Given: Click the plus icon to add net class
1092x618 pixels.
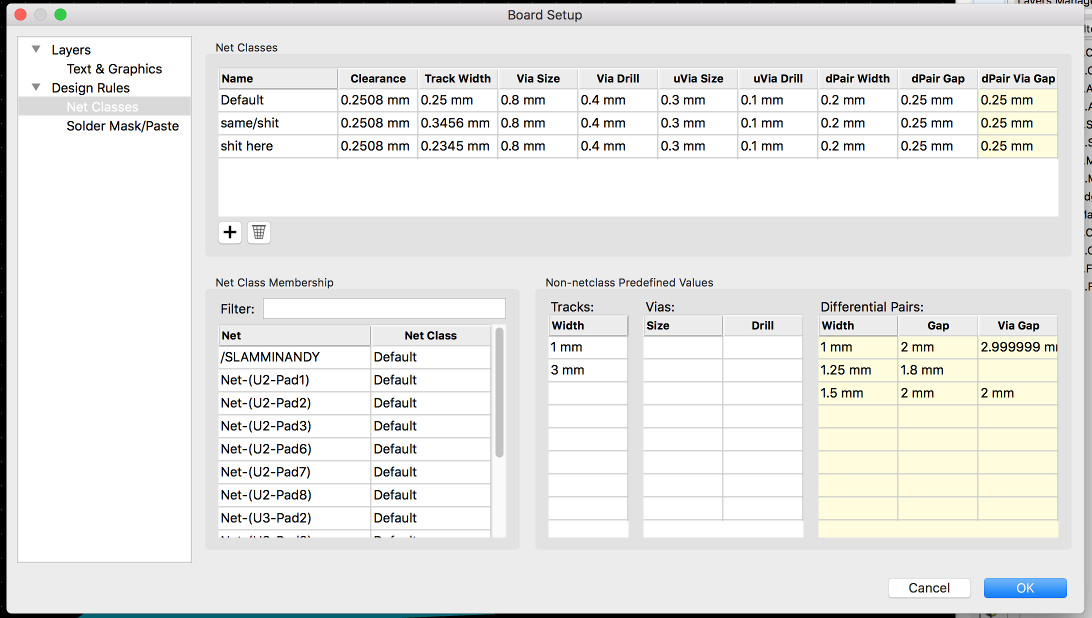Looking at the screenshot, I should pos(230,232).
